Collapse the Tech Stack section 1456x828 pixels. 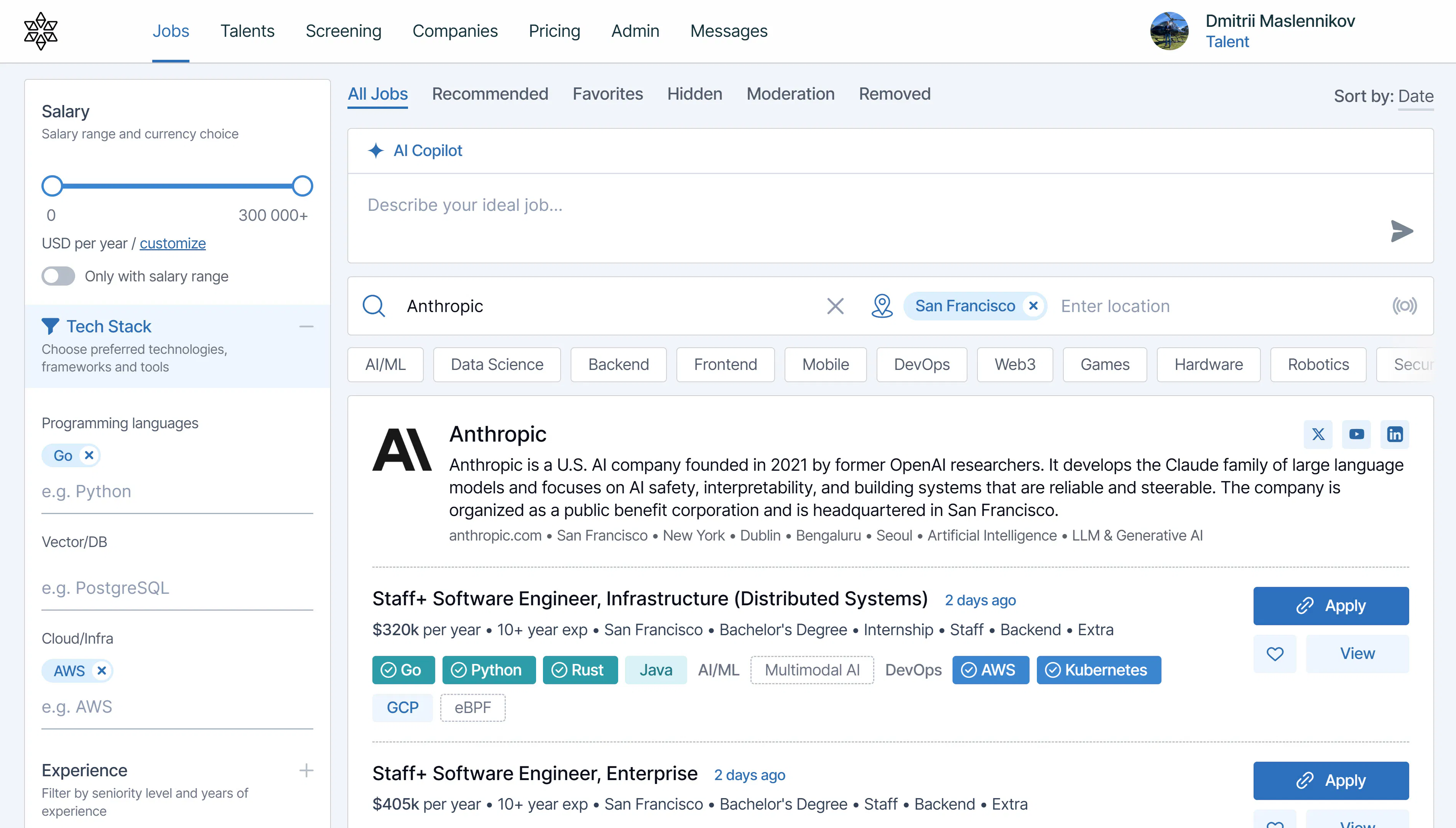pyautogui.click(x=306, y=327)
